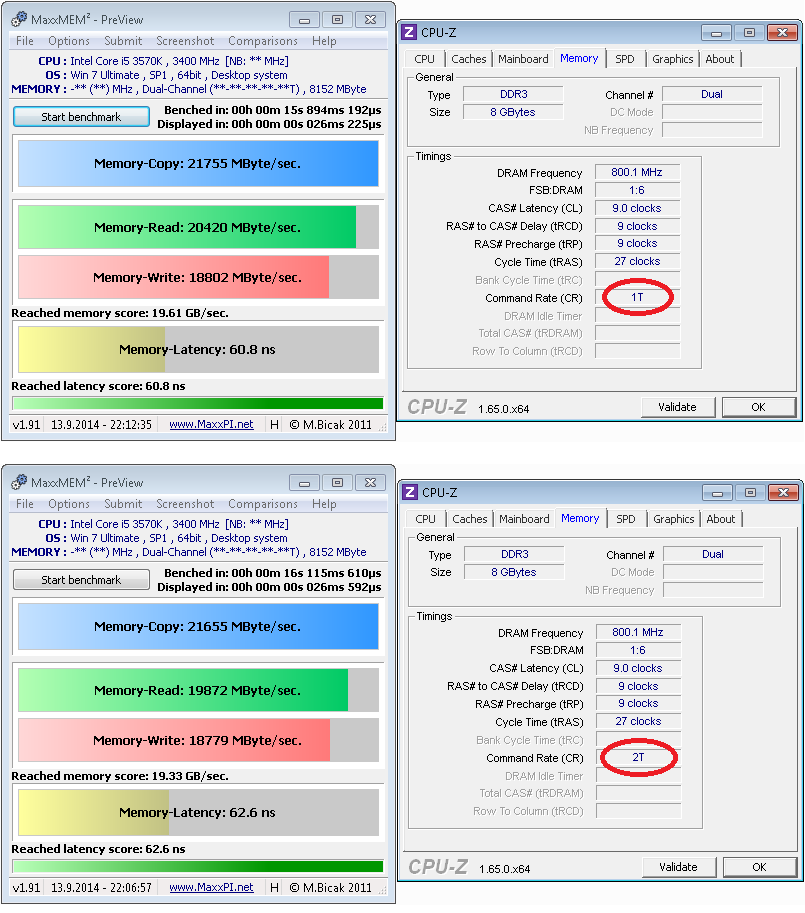
Task: Open the Screenshot menu in the top MaxxMEM window
Action: pyautogui.click(x=185, y=41)
